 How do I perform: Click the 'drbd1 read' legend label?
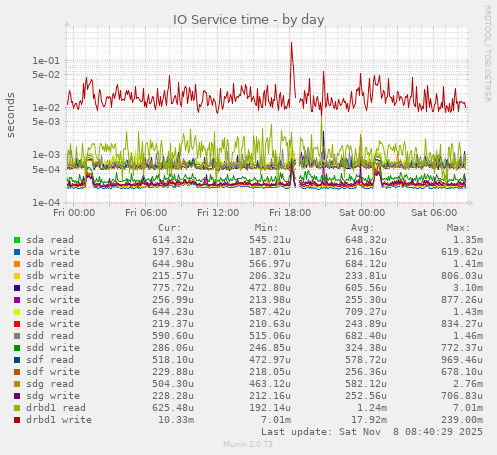point(56,408)
